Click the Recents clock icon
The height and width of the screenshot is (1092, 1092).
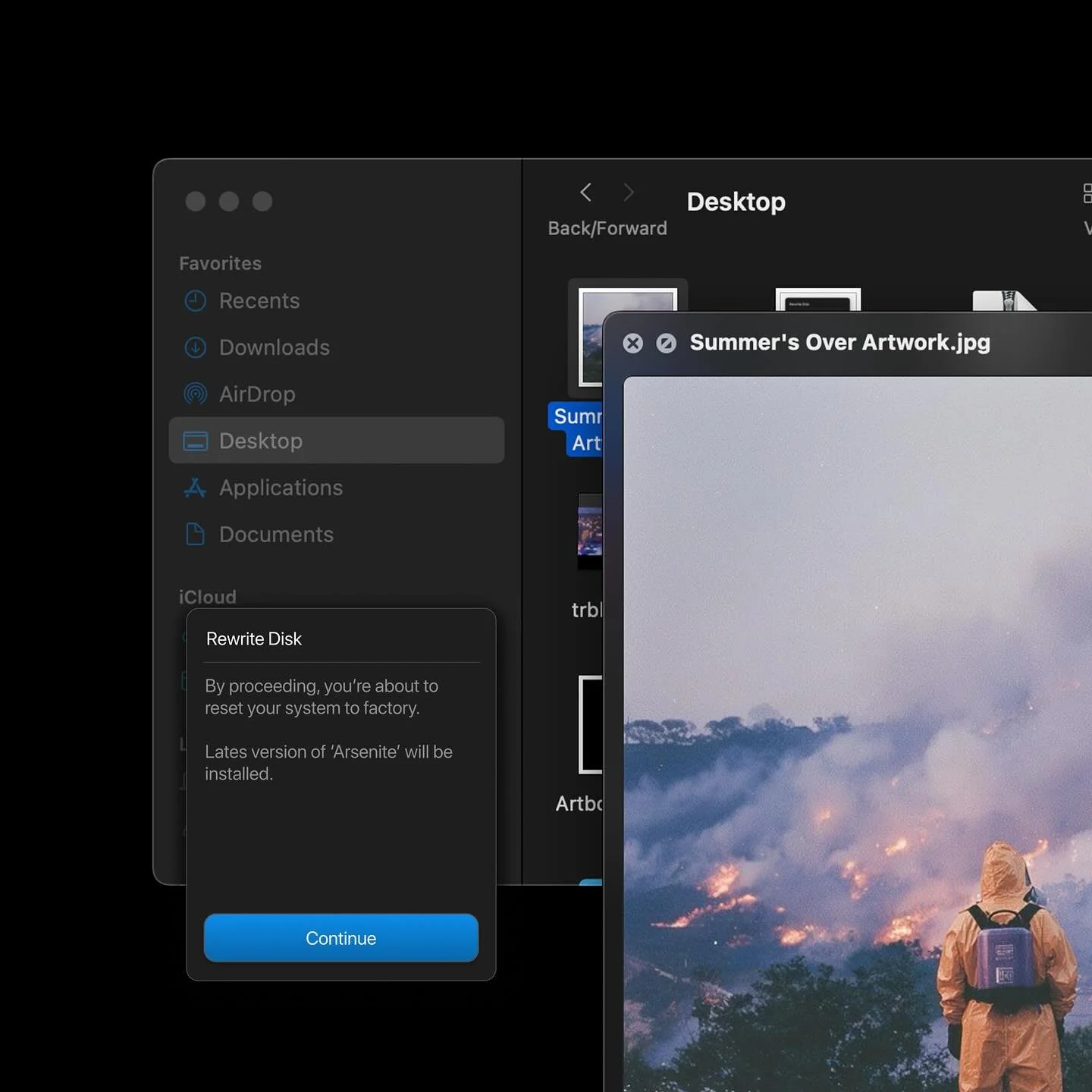pyautogui.click(x=196, y=301)
